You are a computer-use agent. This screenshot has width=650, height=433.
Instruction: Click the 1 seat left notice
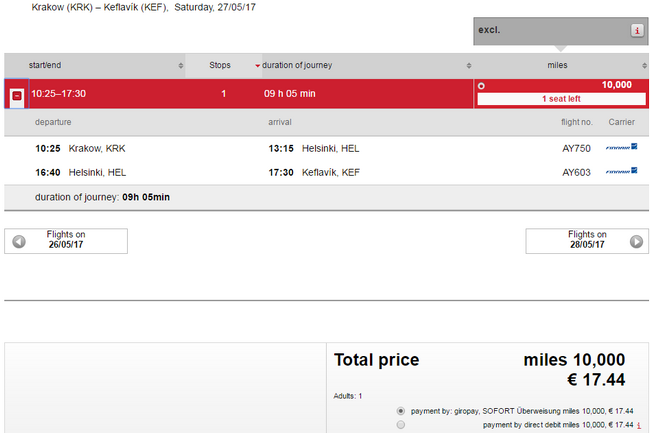561,99
